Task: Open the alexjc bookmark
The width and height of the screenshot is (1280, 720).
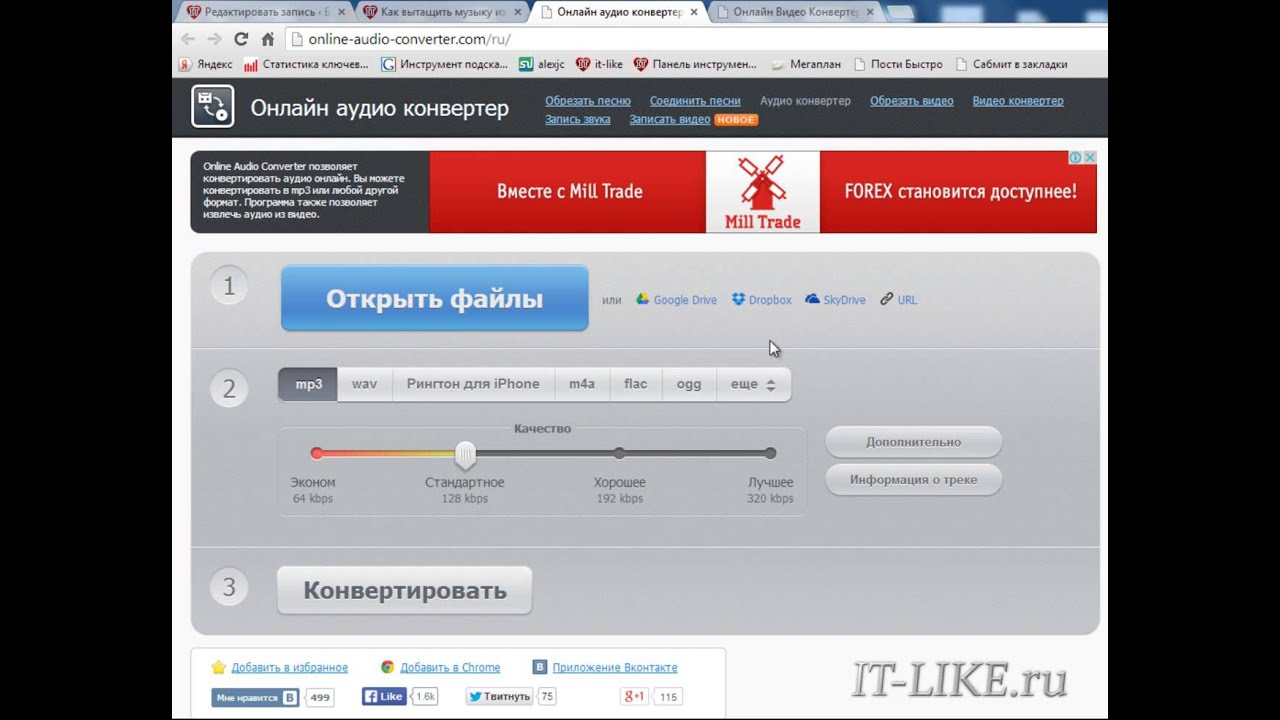Action: pyautogui.click(x=541, y=64)
